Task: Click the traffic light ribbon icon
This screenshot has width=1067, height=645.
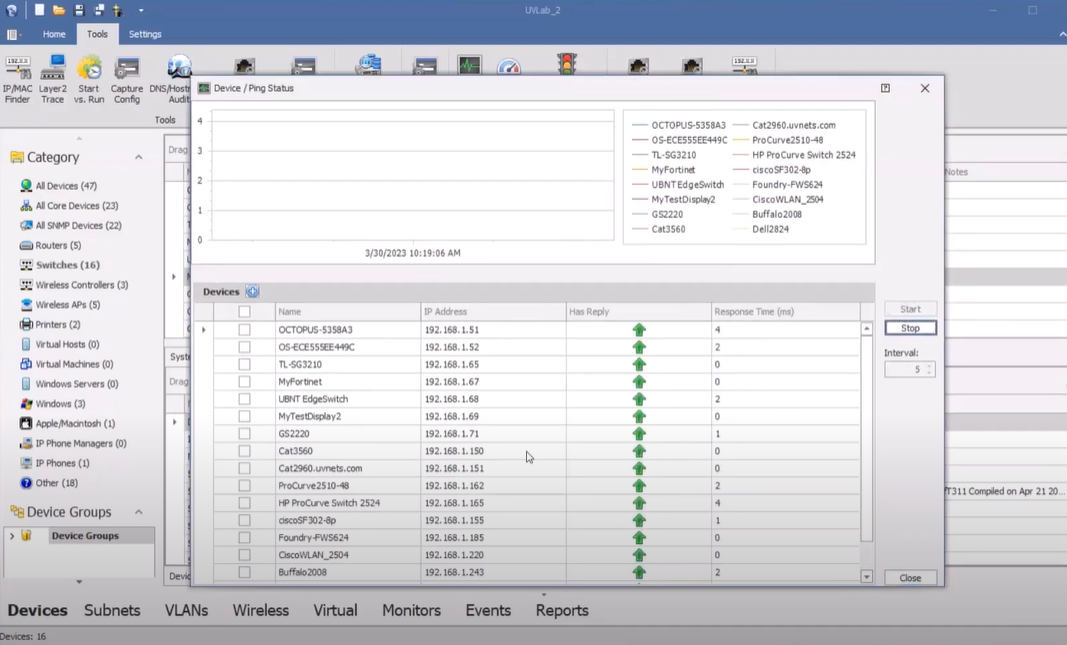Action: tap(567, 65)
